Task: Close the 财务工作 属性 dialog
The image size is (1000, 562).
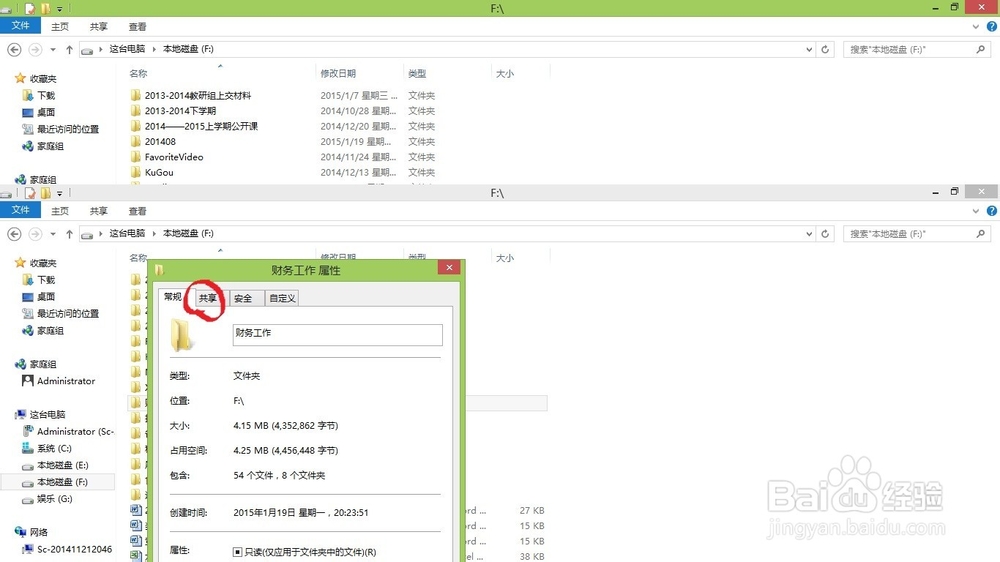Action: (x=449, y=267)
